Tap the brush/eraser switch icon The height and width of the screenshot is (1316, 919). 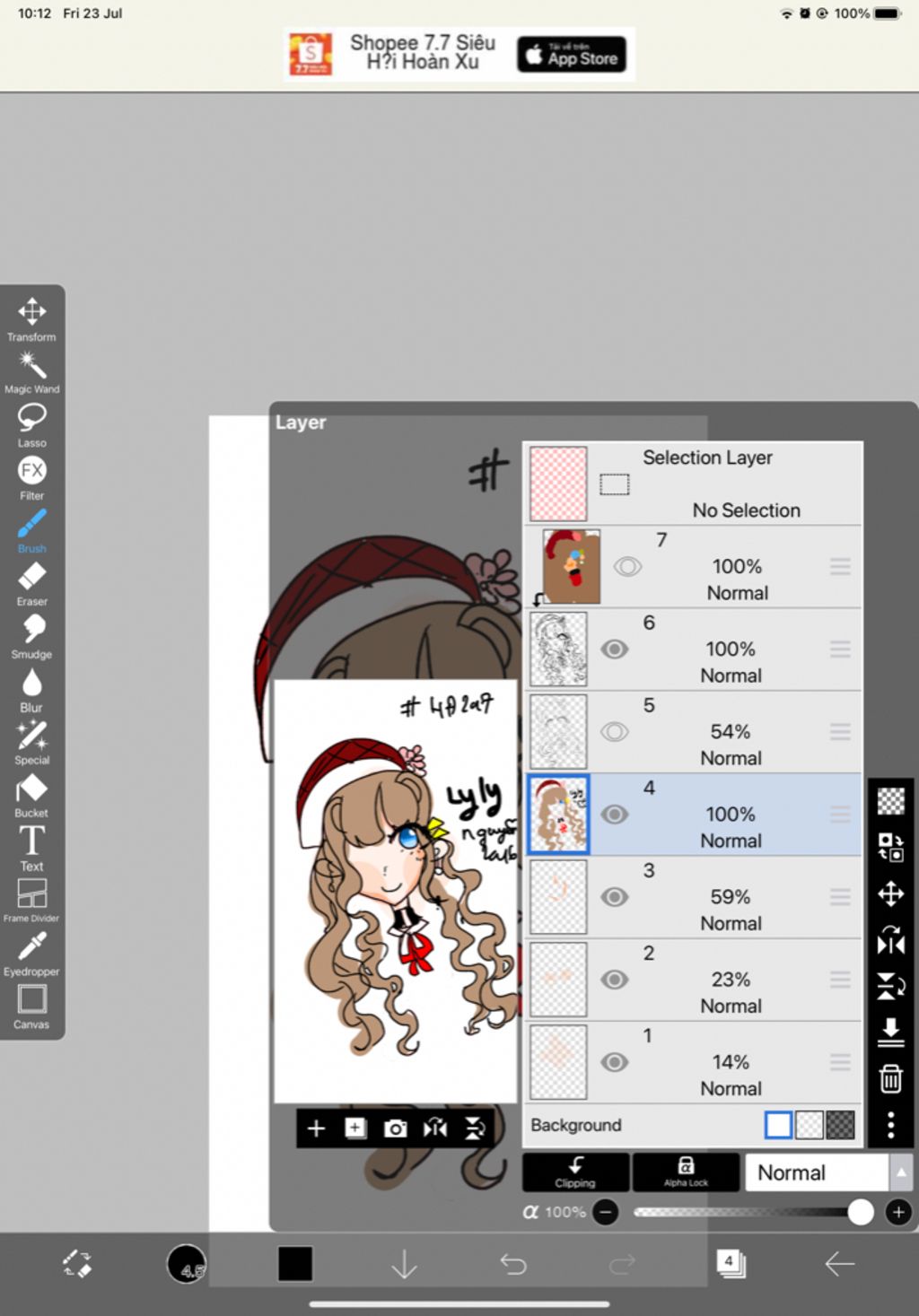pos(77,1263)
